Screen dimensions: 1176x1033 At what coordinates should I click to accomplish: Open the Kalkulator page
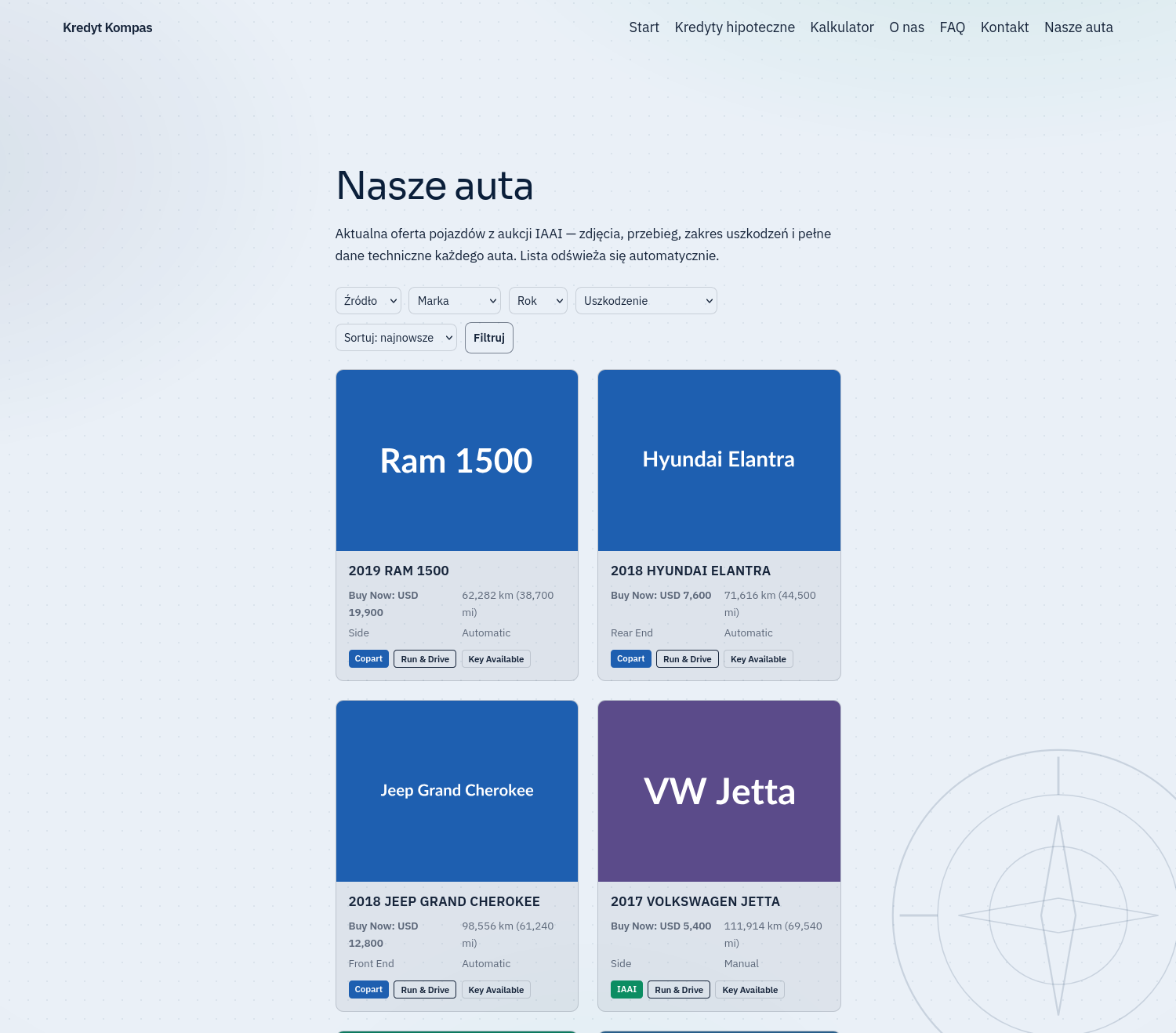[x=842, y=27]
